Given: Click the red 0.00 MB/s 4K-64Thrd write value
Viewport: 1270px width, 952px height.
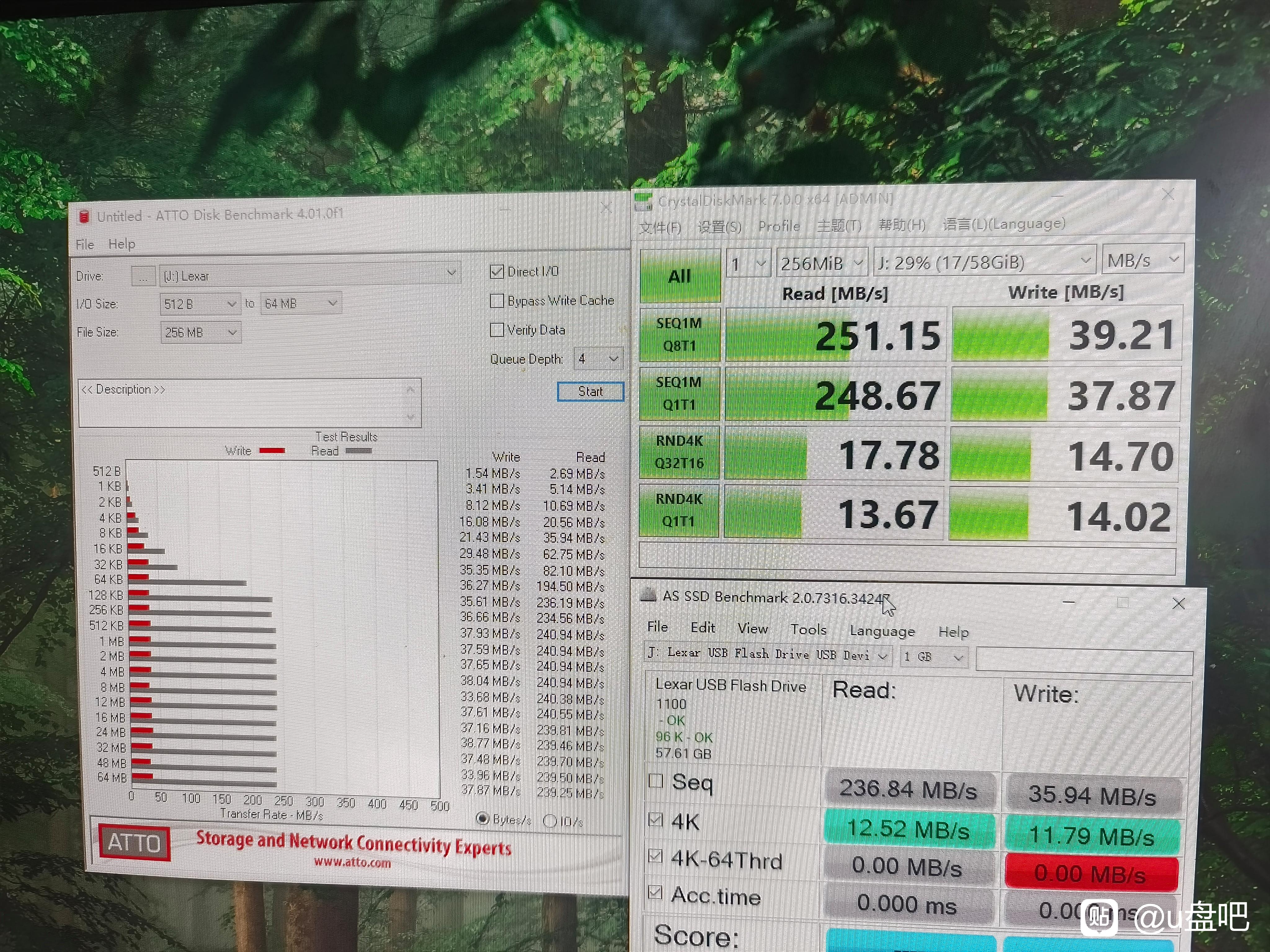Looking at the screenshot, I should click(1091, 873).
